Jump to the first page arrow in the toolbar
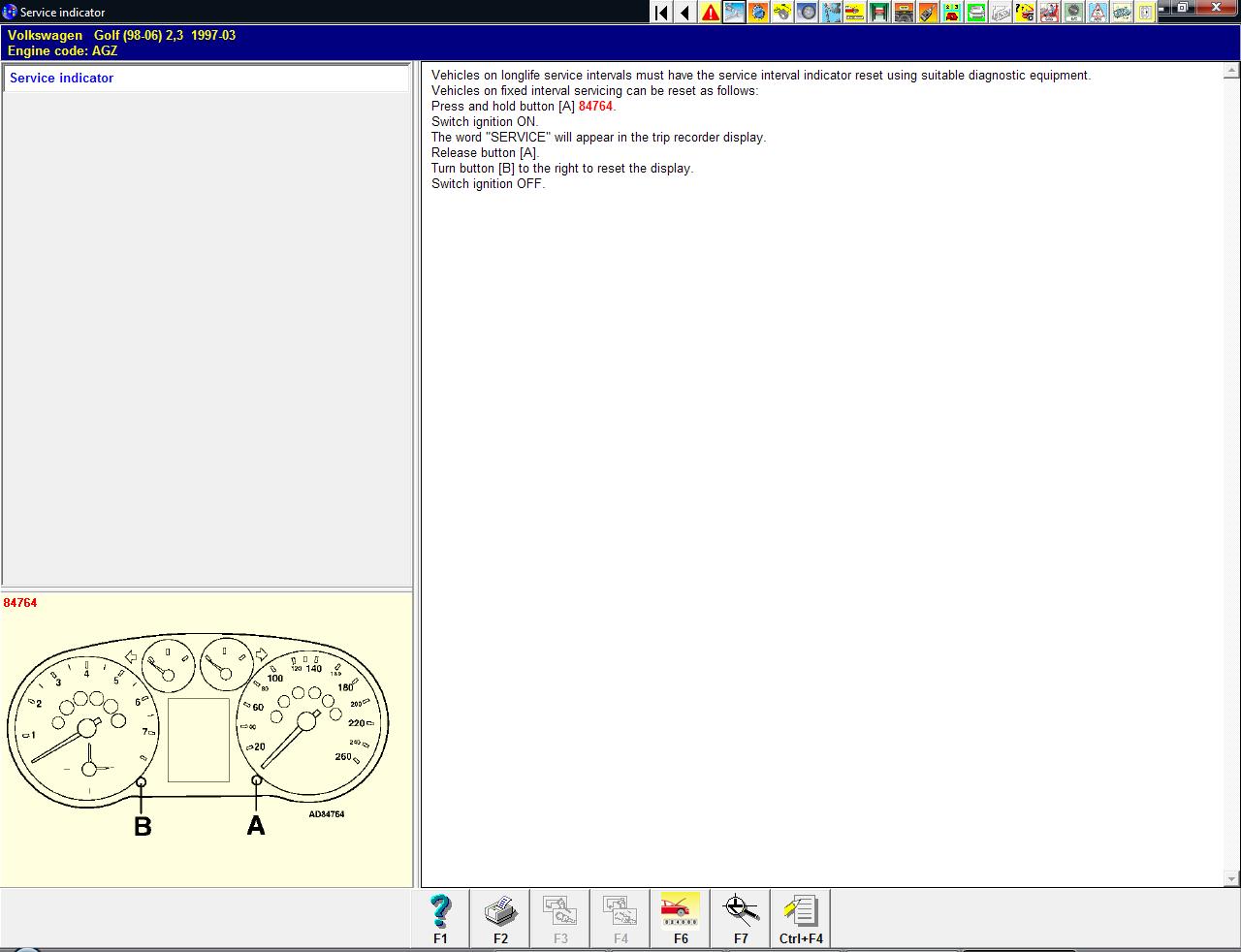The image size is (1241, 952). pos(661,13)
